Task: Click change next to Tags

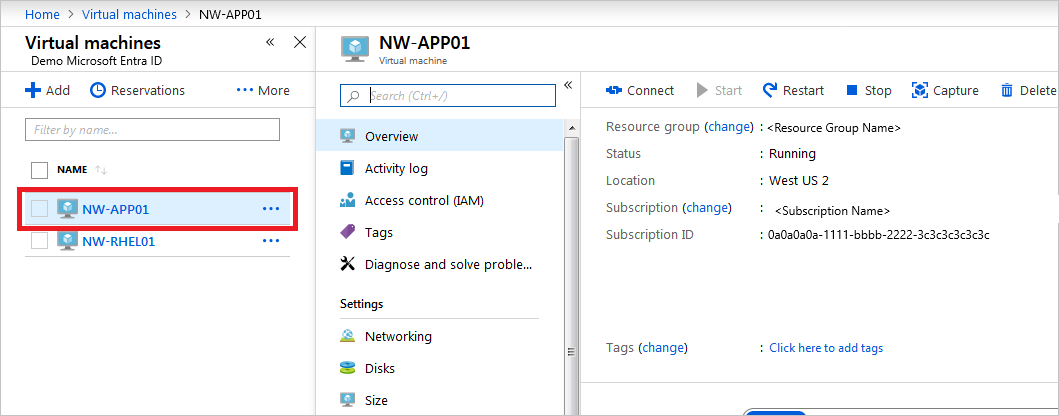Action: pos(663,348)
